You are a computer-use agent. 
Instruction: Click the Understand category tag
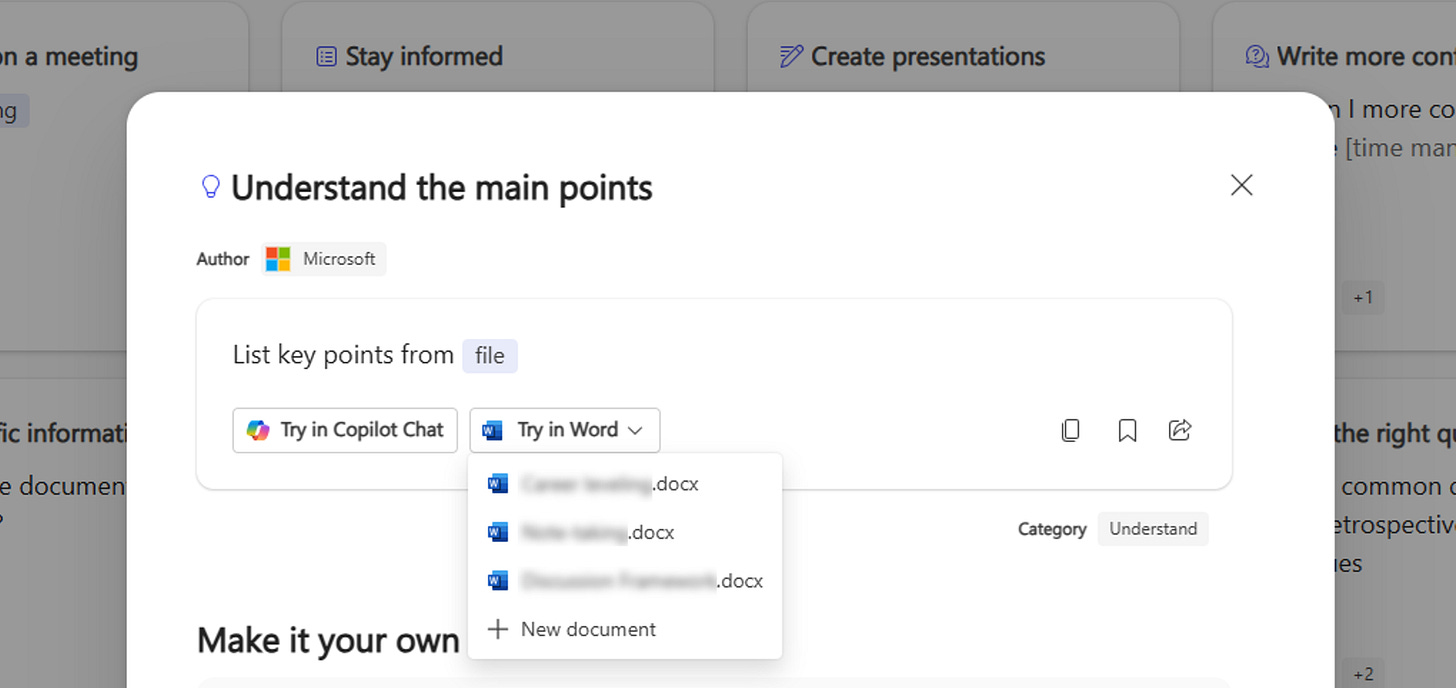point(1153,528)
